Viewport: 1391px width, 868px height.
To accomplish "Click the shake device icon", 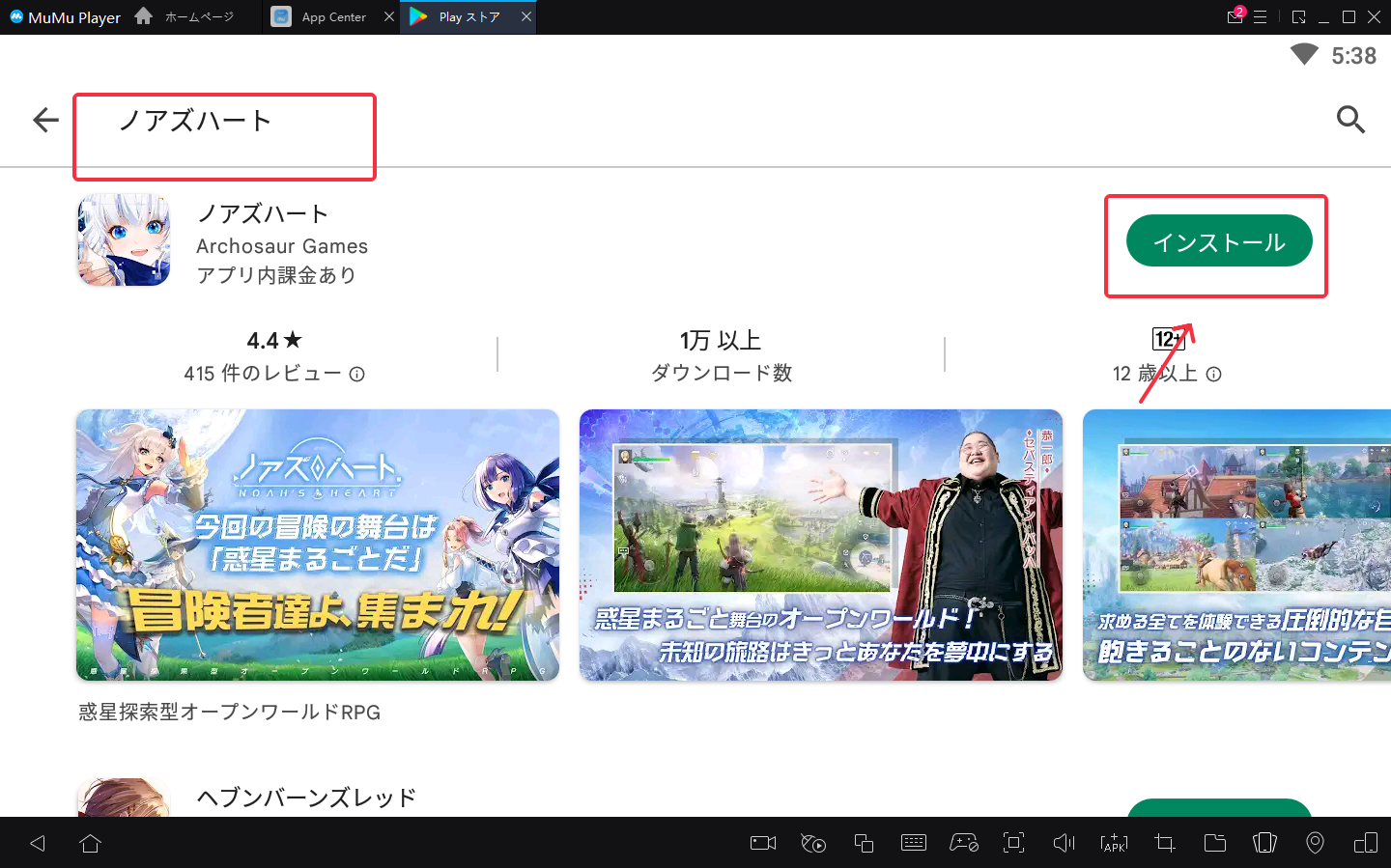I will tap(1264, 843).
